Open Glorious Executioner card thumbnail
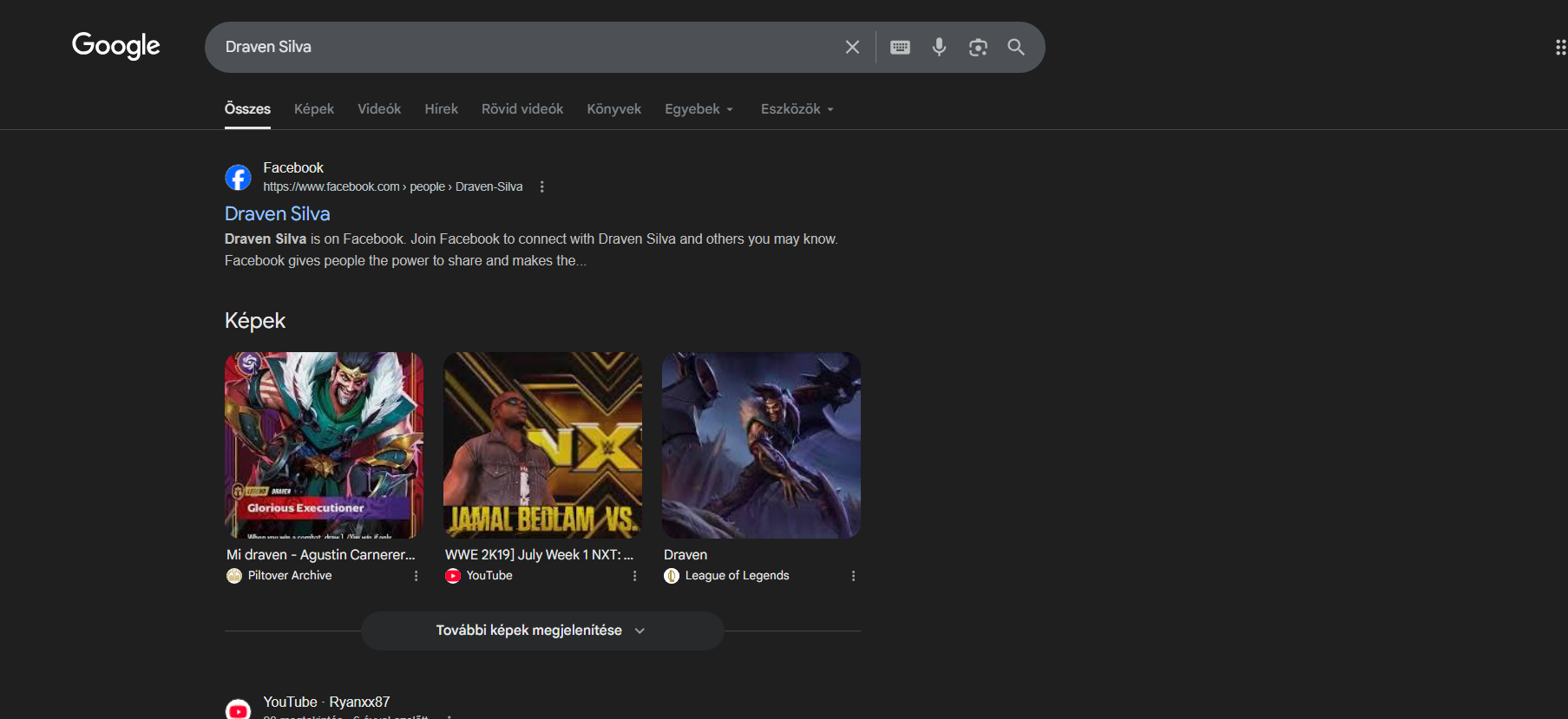 pos(325,445)
